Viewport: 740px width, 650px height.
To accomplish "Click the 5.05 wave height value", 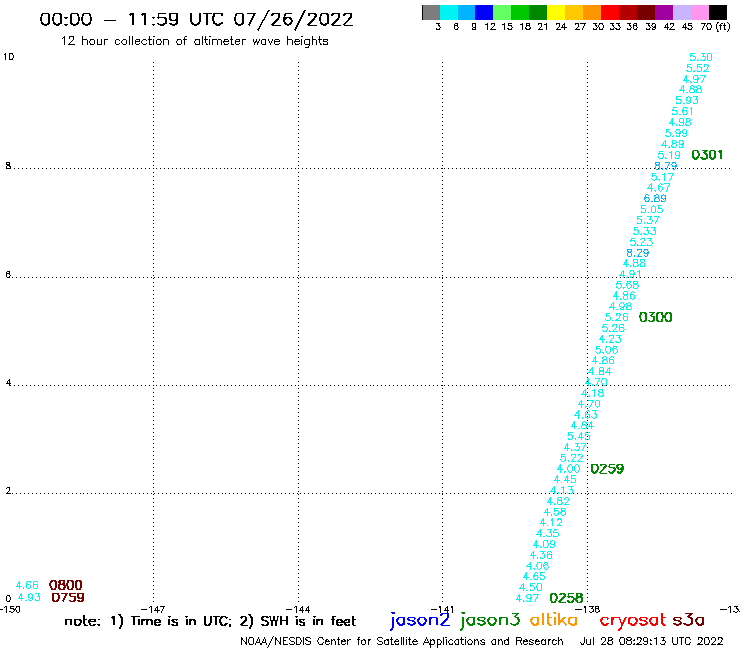I will (x=652, y=209).
